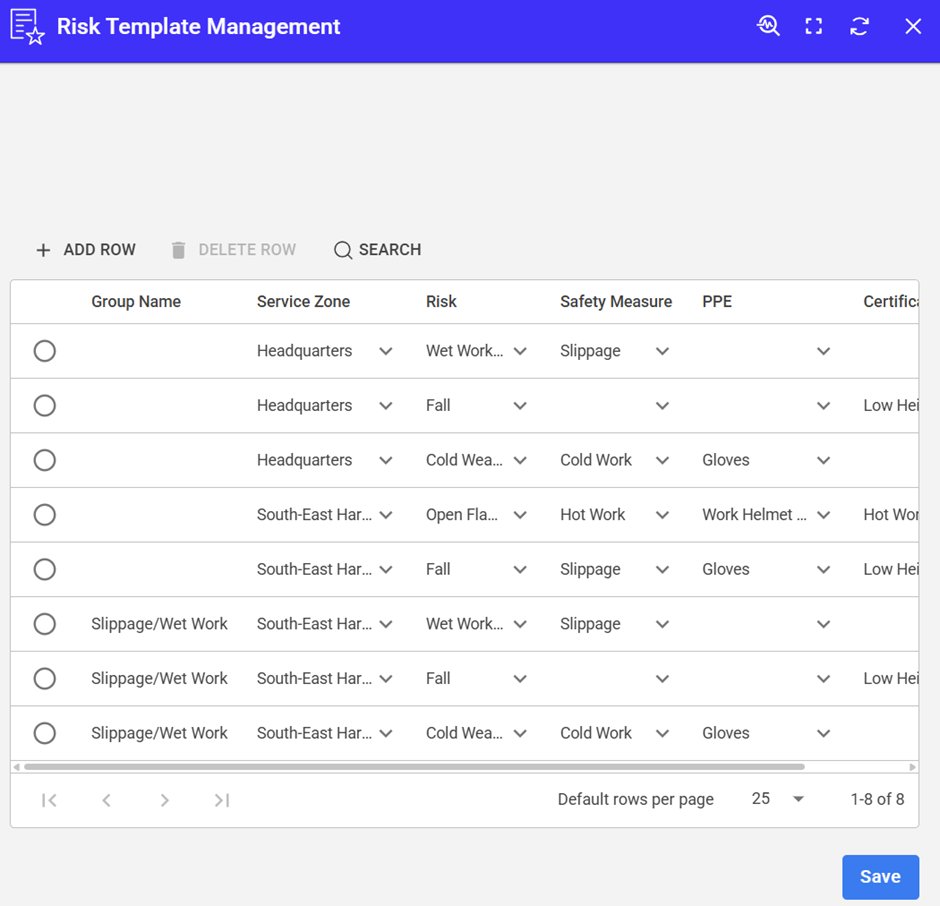Select the first row's radio button
This screenshot has height=906, width=940.
point(45,351)
